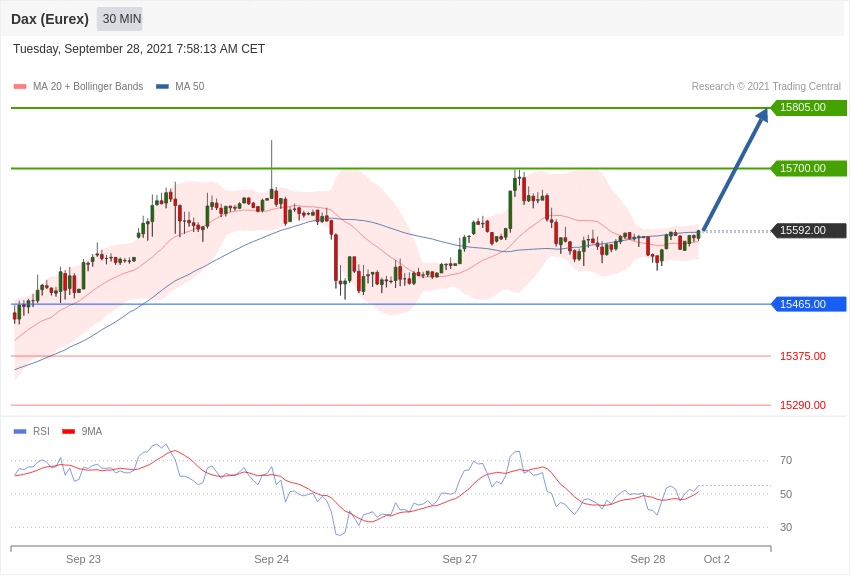Viewport: 850px width, 576px height.
Task: Click the Sep 23 date axis label
Action: click(83, 559)
